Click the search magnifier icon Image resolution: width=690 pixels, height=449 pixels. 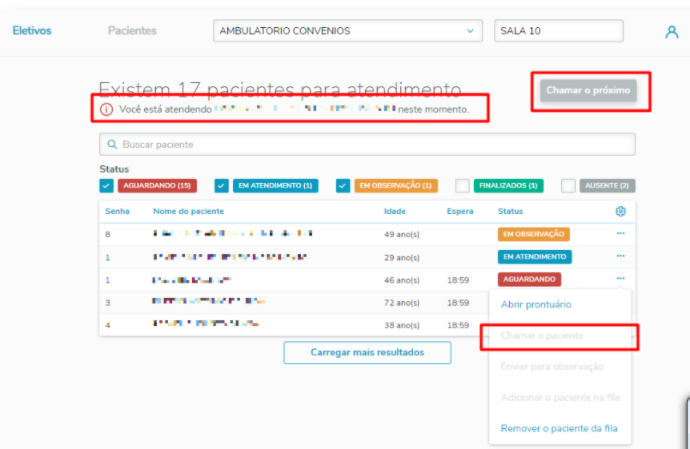click(x=112, y=144)
